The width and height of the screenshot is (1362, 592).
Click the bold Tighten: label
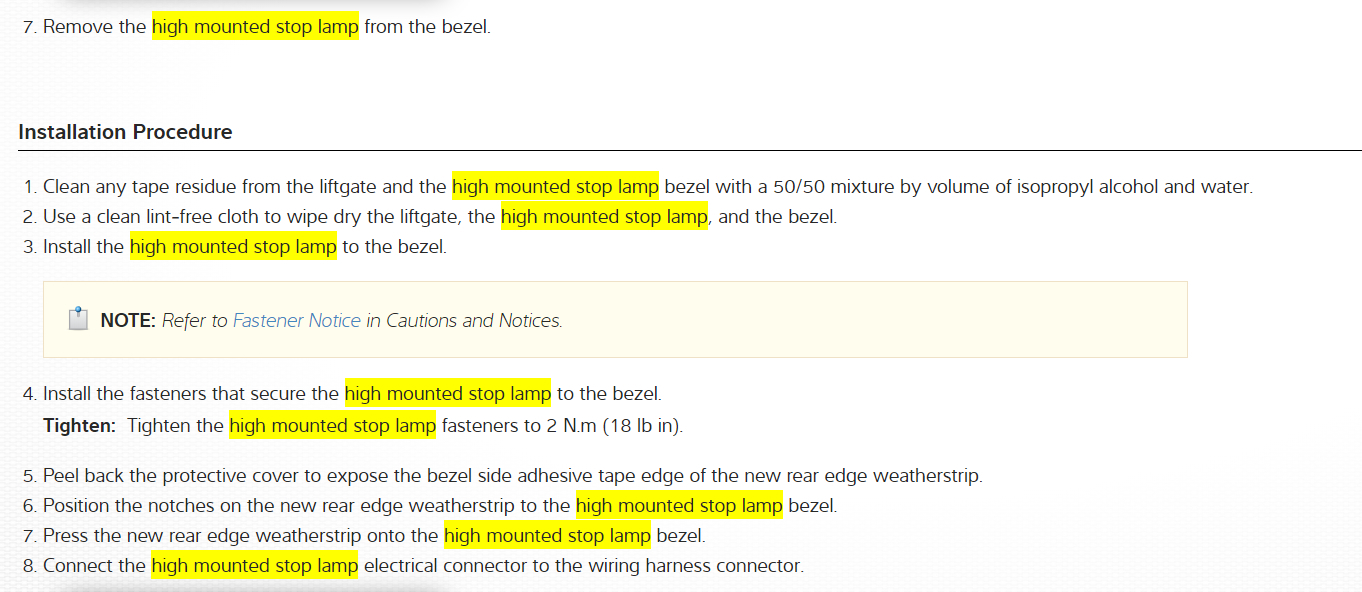click(x=80, y=426)
